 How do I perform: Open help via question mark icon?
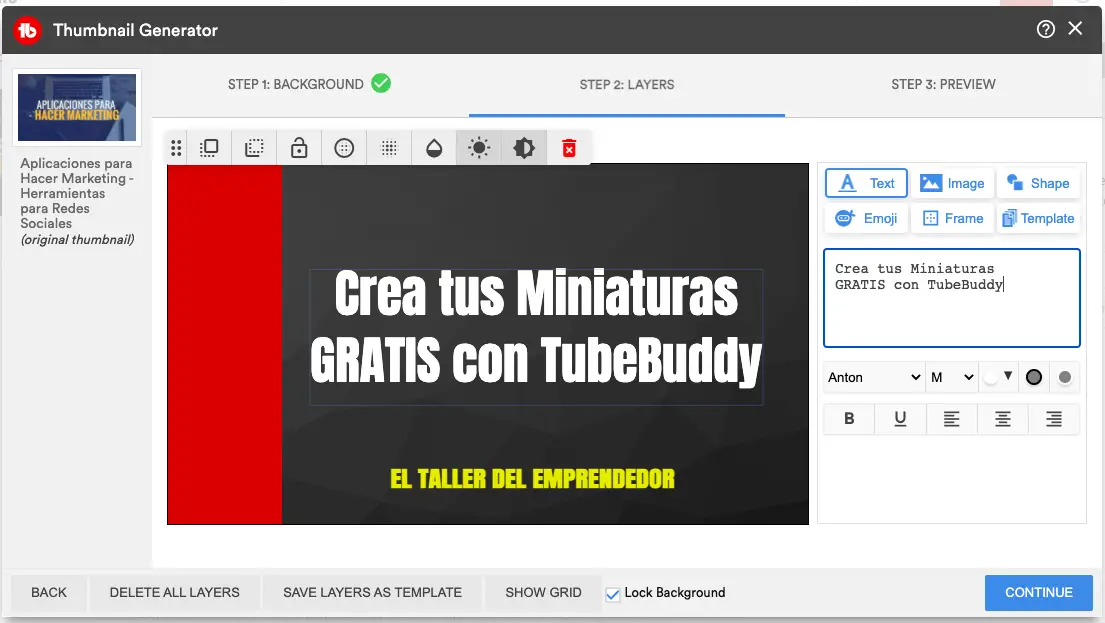point(1046,29)
